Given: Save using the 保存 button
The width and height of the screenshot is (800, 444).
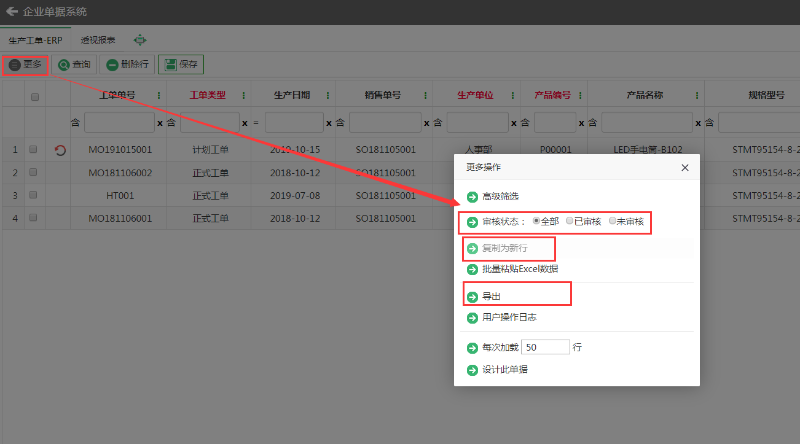Looking at the screenshot, I should (x=181, y=65).
